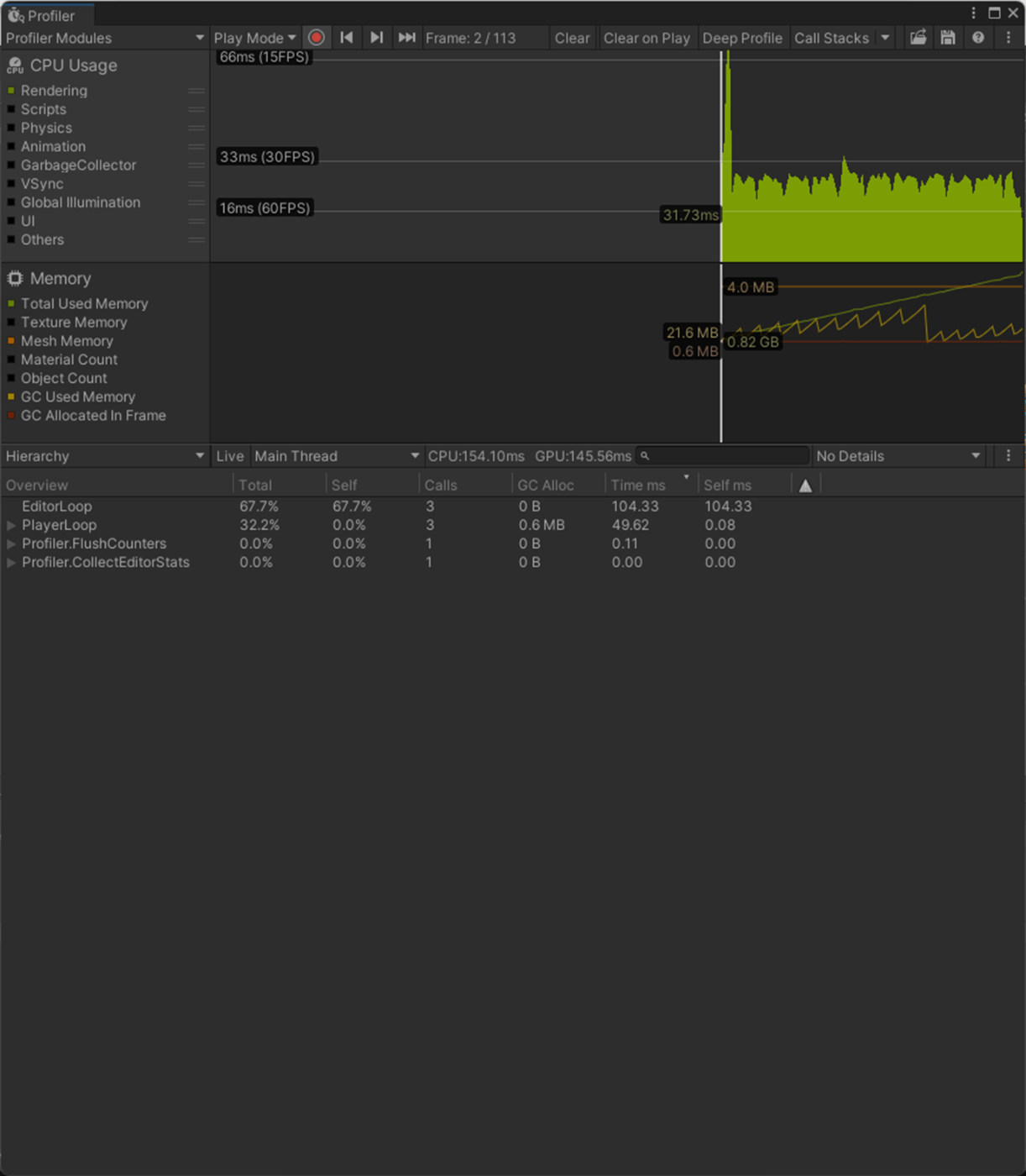Toggle the Texture Memory series
This screenshot has height=1176, width=1026.
(x=11, y=323)
